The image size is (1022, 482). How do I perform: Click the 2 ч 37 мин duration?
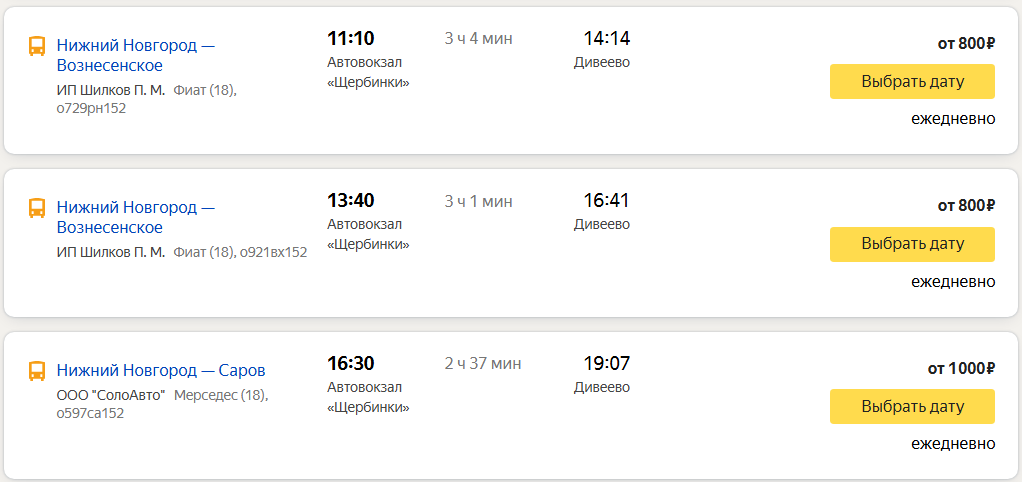click(483, 363)
